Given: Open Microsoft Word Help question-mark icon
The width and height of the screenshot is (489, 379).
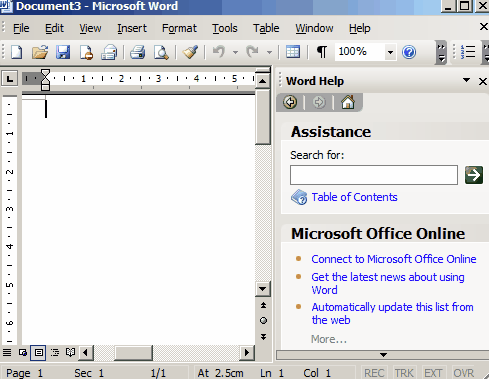Looking at the screenshot, I should (409, 52).
